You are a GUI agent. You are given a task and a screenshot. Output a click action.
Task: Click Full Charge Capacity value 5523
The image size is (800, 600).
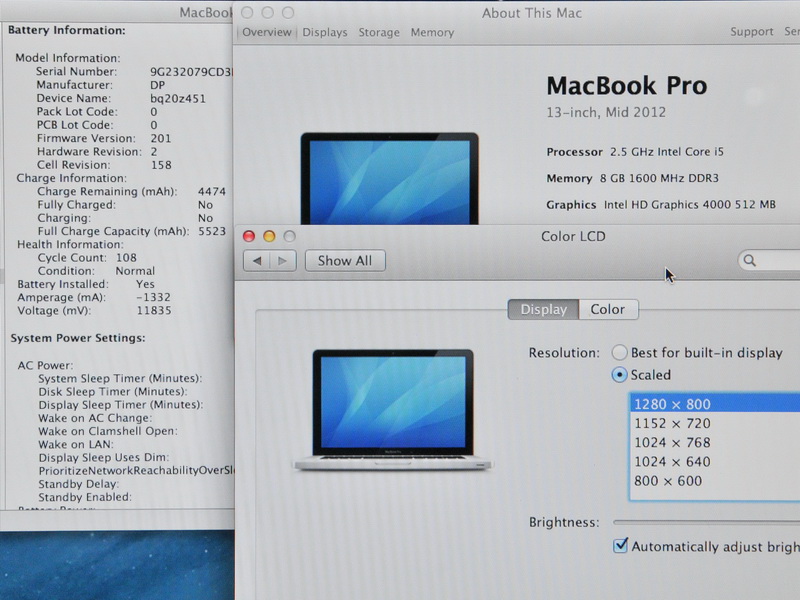(212, 231)
